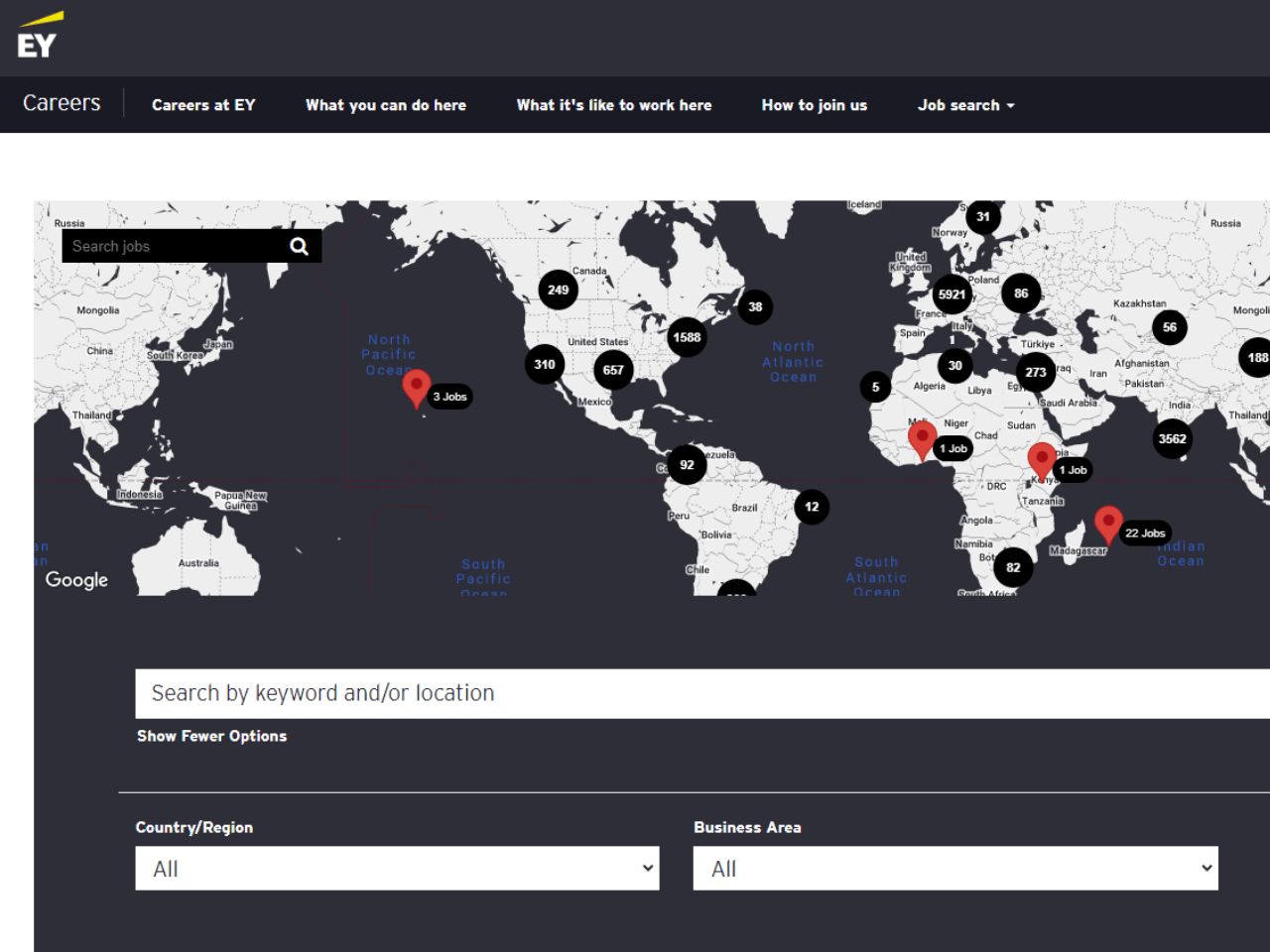
Task: Focus the keyword and/or location search field
Action: tap(702, 693)
